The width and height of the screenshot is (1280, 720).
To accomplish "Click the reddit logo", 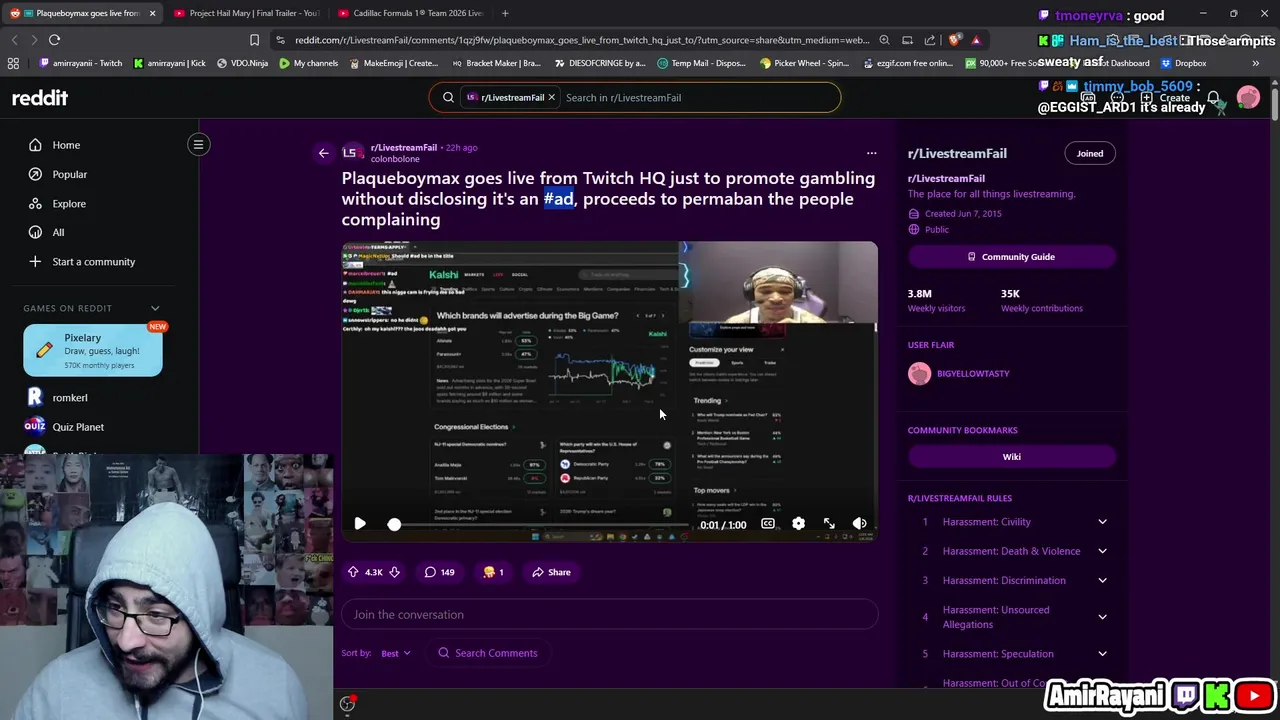I will pyautogui.click(x=40, y=98).
